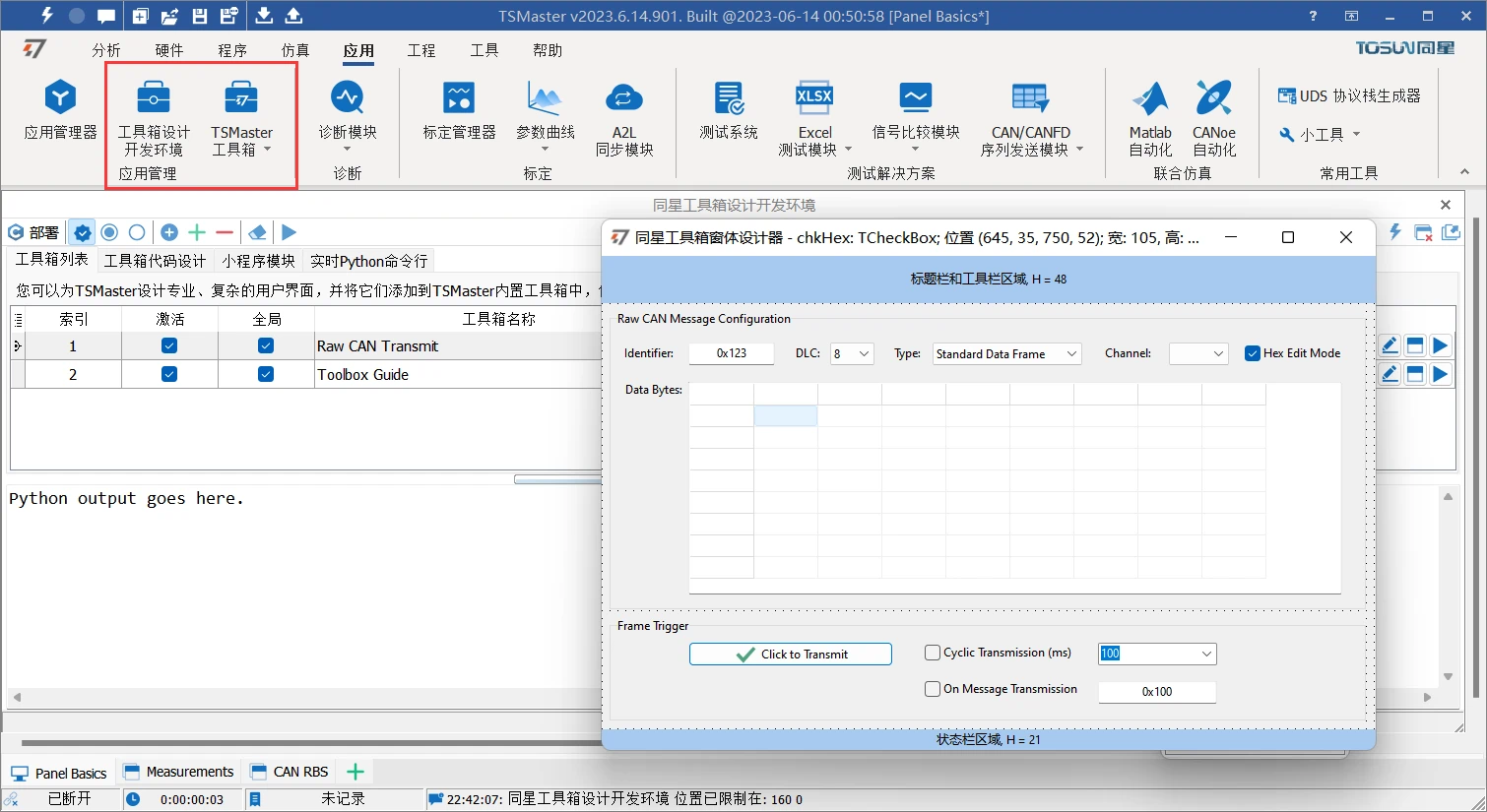Screen dimensions: 1487x812
Task: Click the download arrow icon in title bar
Action: (x=264, y=16)
